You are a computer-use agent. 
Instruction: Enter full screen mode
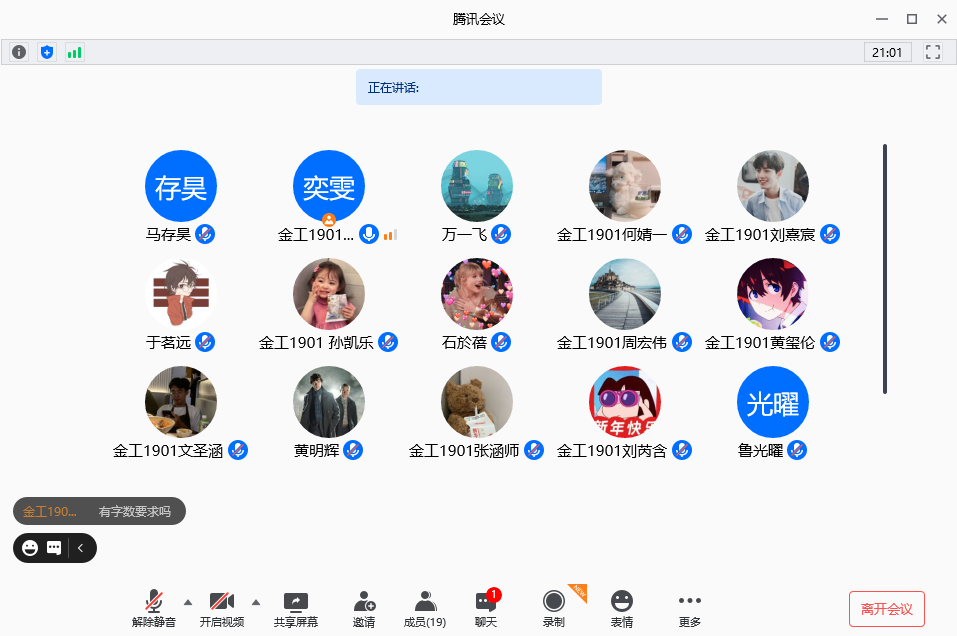click(933, 52)
